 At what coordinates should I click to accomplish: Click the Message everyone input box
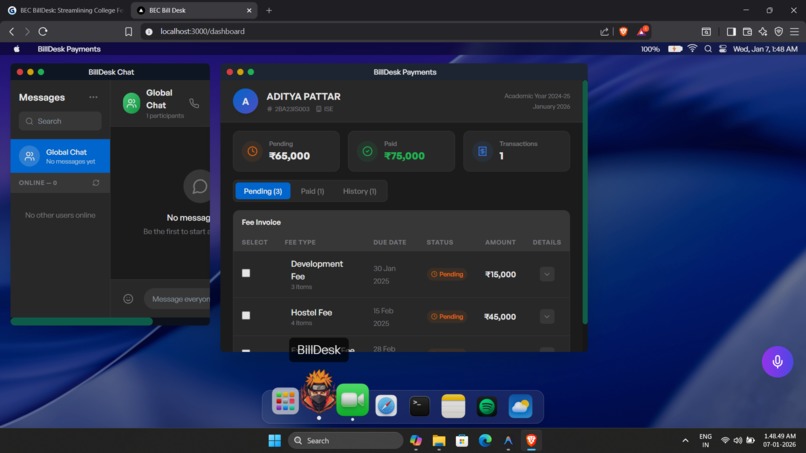[177, 299]
